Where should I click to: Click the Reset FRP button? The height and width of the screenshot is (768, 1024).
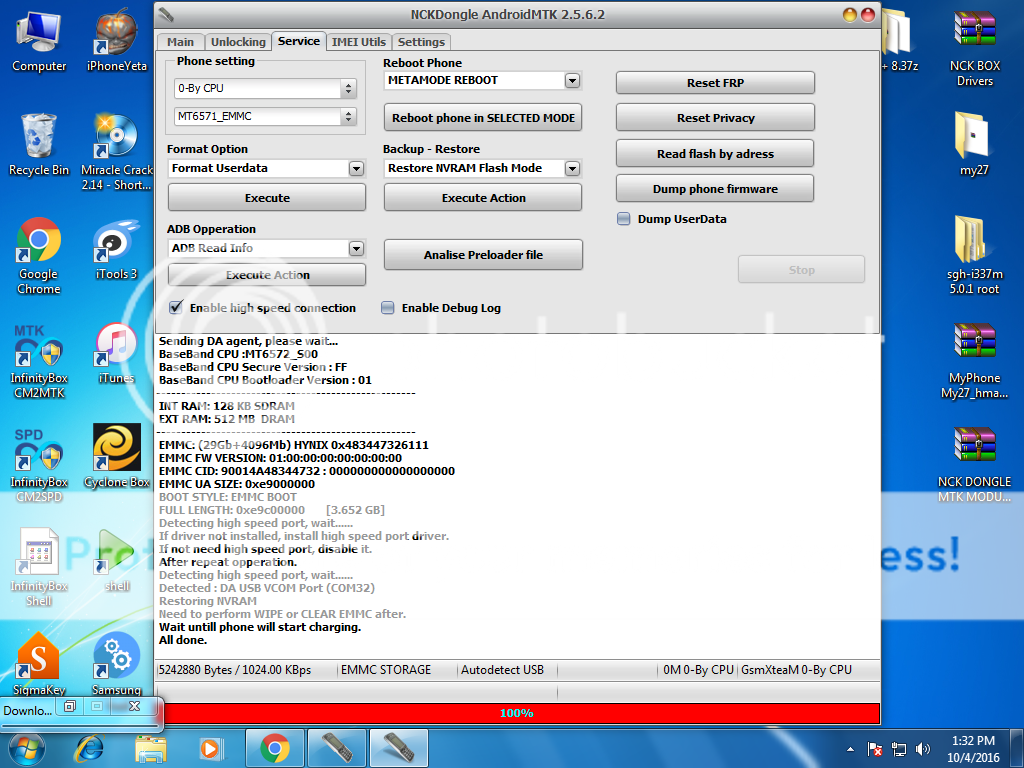pyautogui.click(x=715, y=83)
